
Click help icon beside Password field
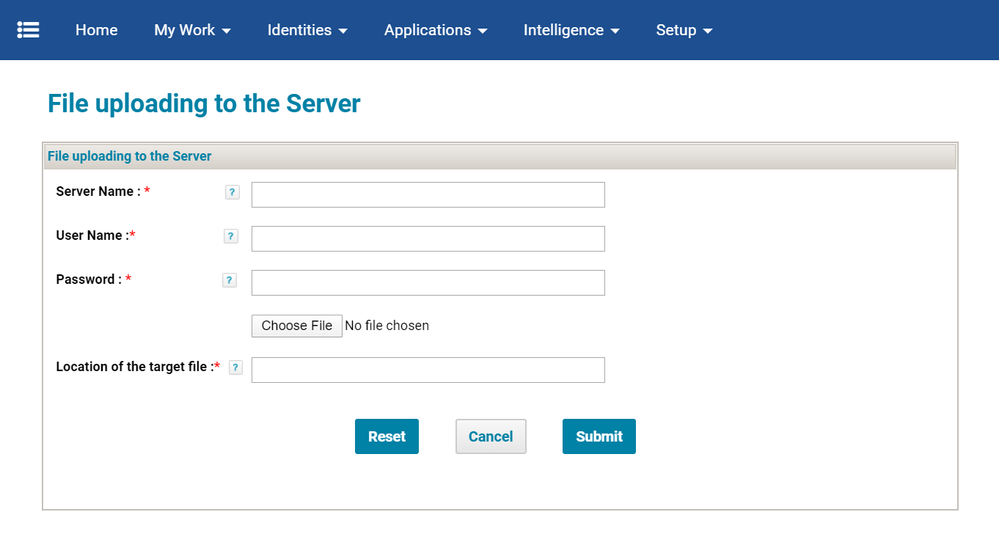point(229,281)
